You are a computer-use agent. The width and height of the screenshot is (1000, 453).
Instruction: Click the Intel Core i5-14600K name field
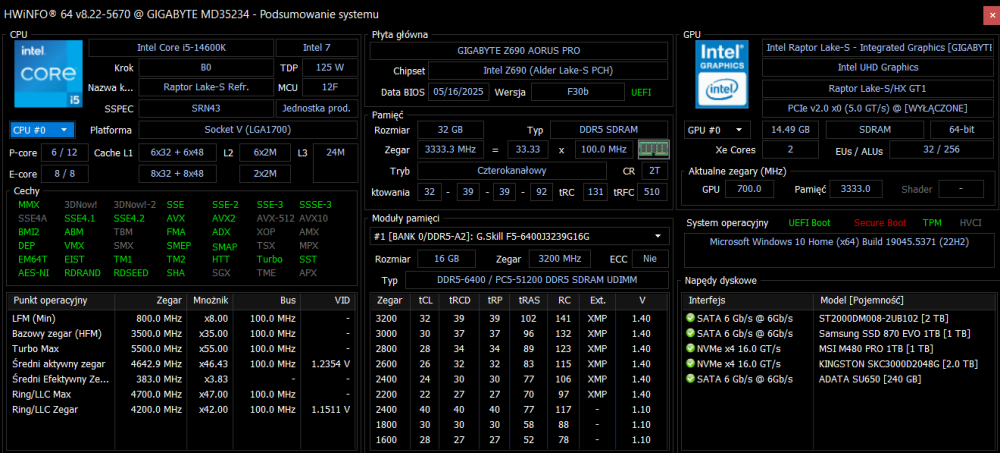pyautogui.click(x=180, y=48)
